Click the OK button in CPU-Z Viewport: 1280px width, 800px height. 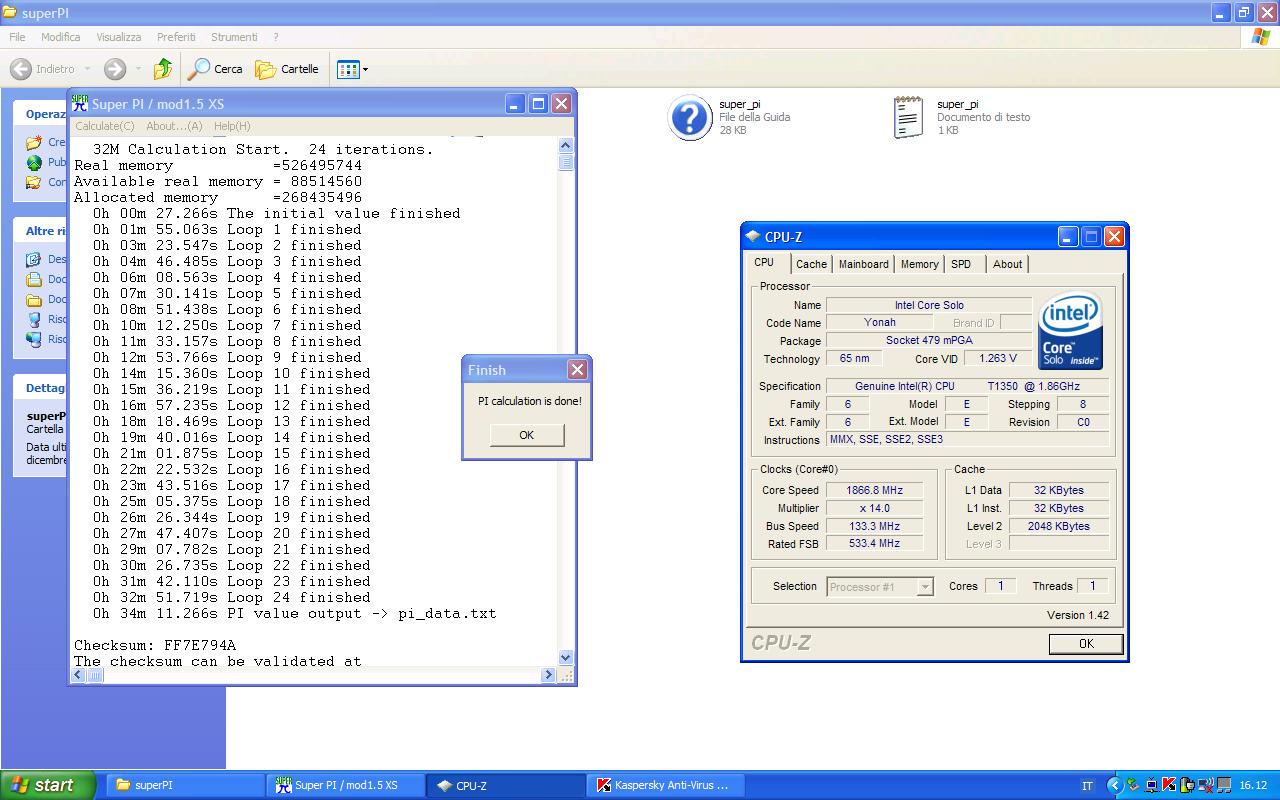click(1086, 644)
